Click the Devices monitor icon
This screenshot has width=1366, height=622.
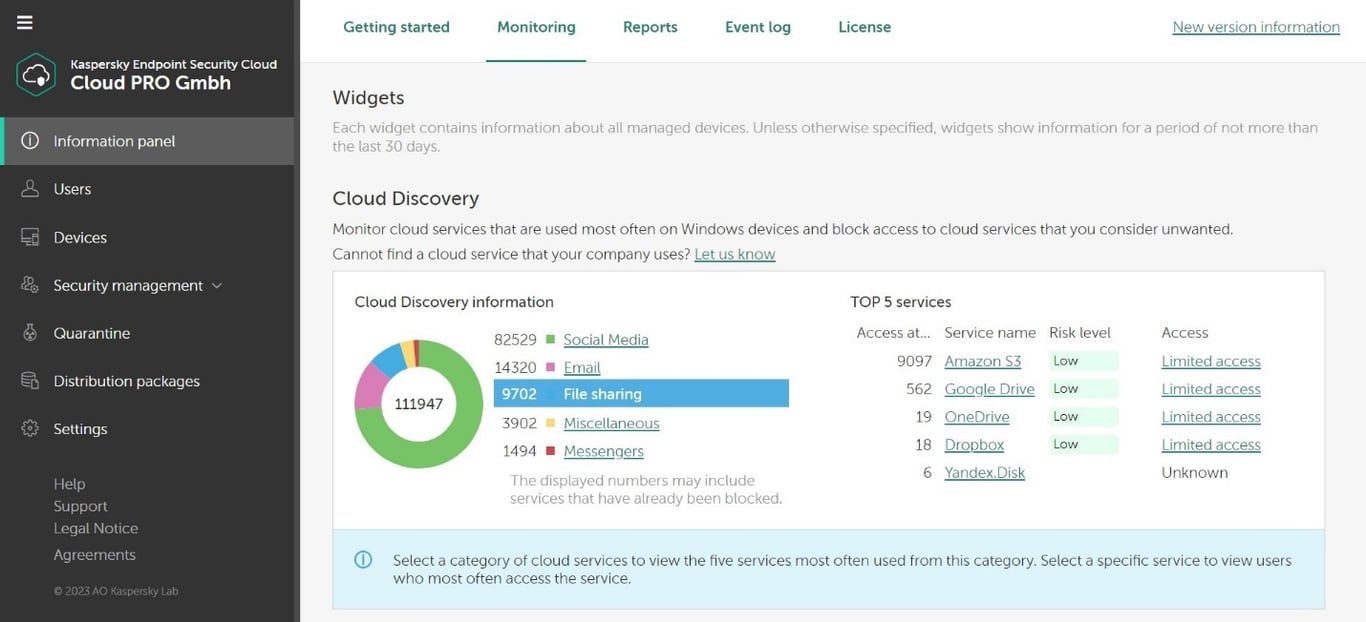tap(29, 237)
